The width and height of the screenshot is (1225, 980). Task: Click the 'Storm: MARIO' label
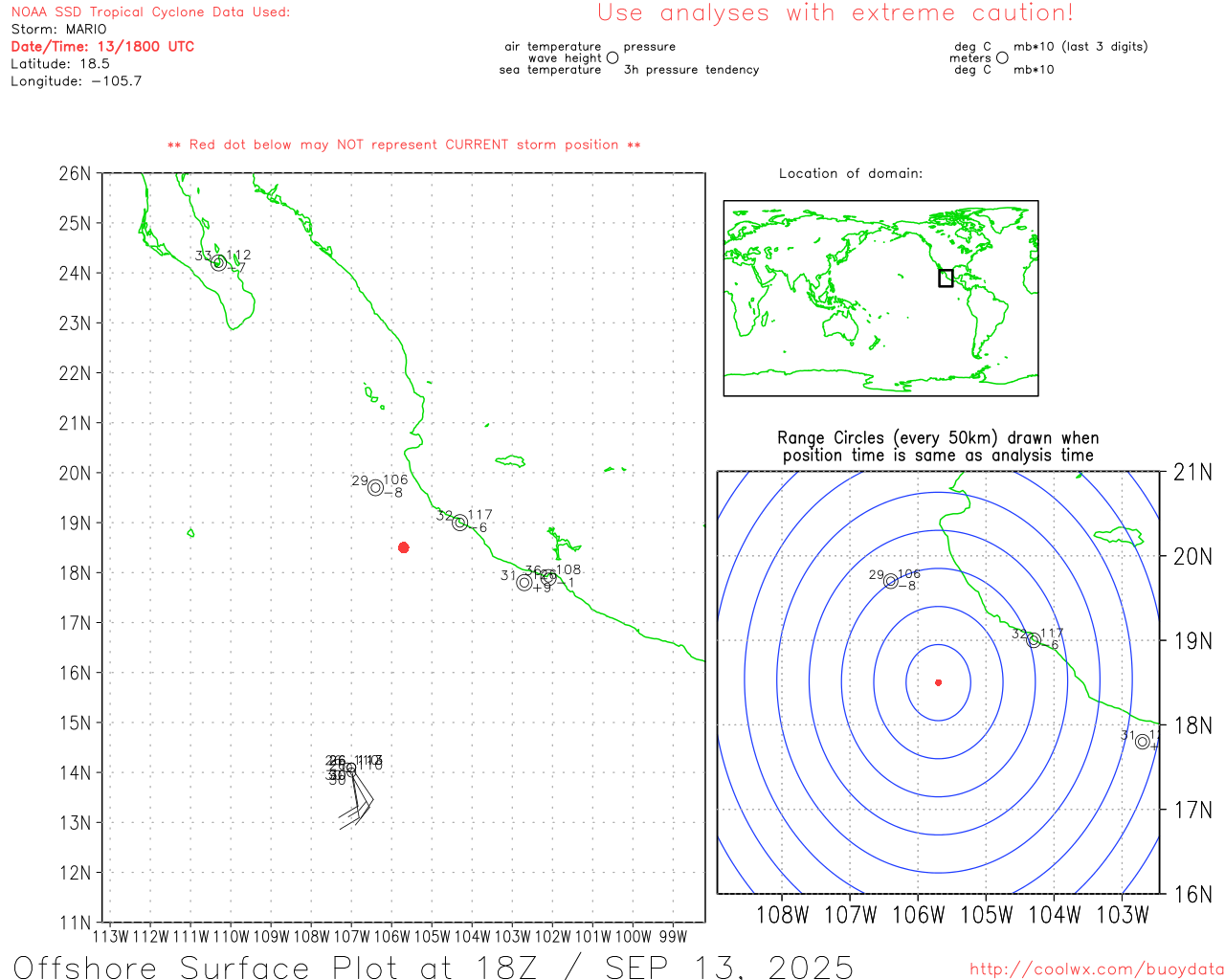(x=59, y=30)
